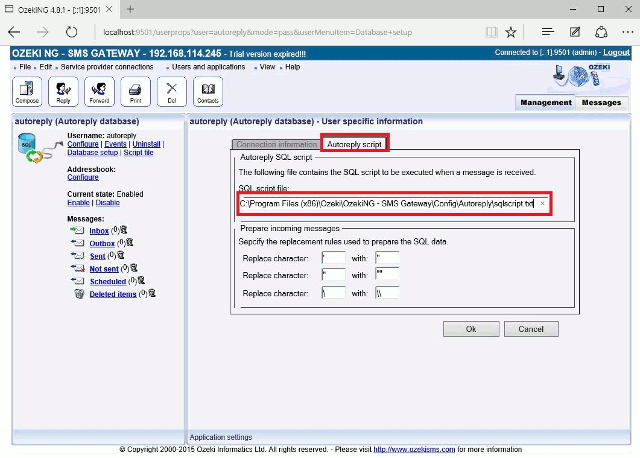
Task: Select the Autoreply script tab
Action: (x=354, y=144)
